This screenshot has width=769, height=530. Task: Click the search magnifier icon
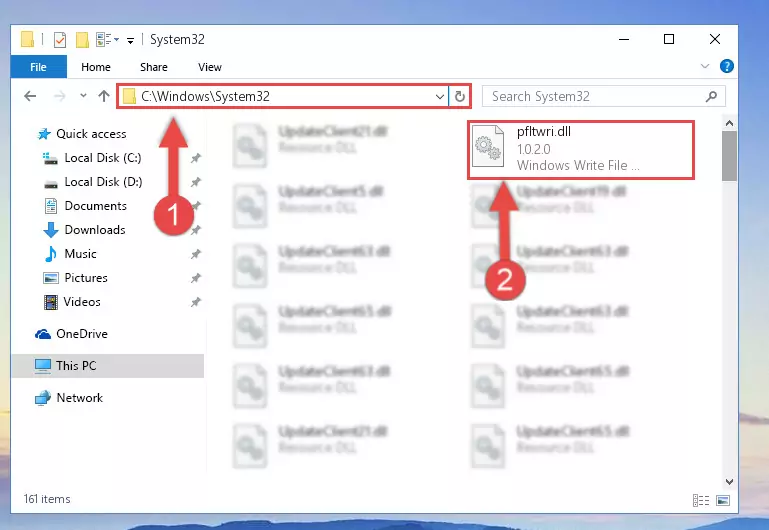coord(711,96)
